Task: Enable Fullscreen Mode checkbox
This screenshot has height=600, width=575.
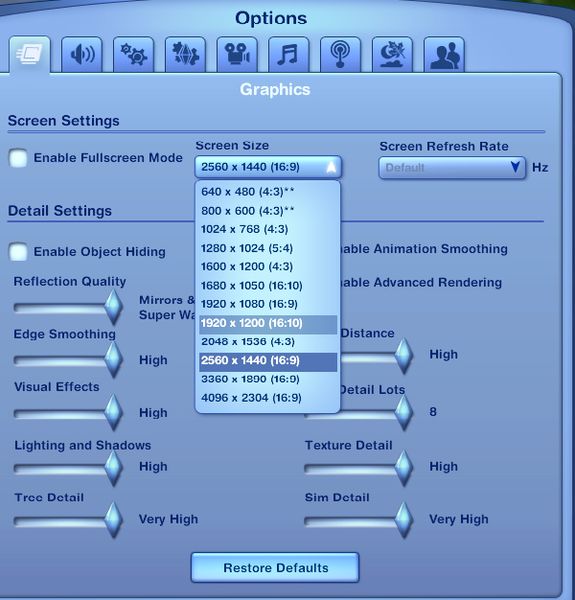Action: [18, 158]
